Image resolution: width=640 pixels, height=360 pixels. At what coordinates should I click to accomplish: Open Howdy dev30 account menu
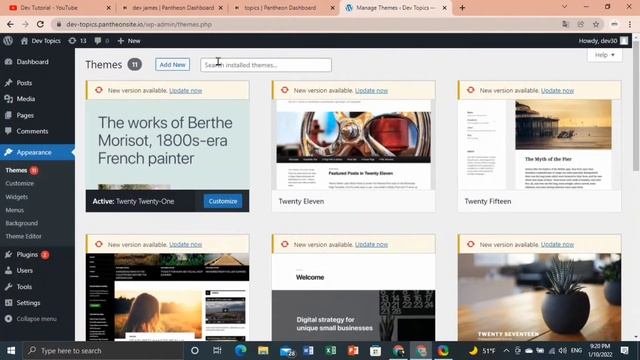point(603,41)
